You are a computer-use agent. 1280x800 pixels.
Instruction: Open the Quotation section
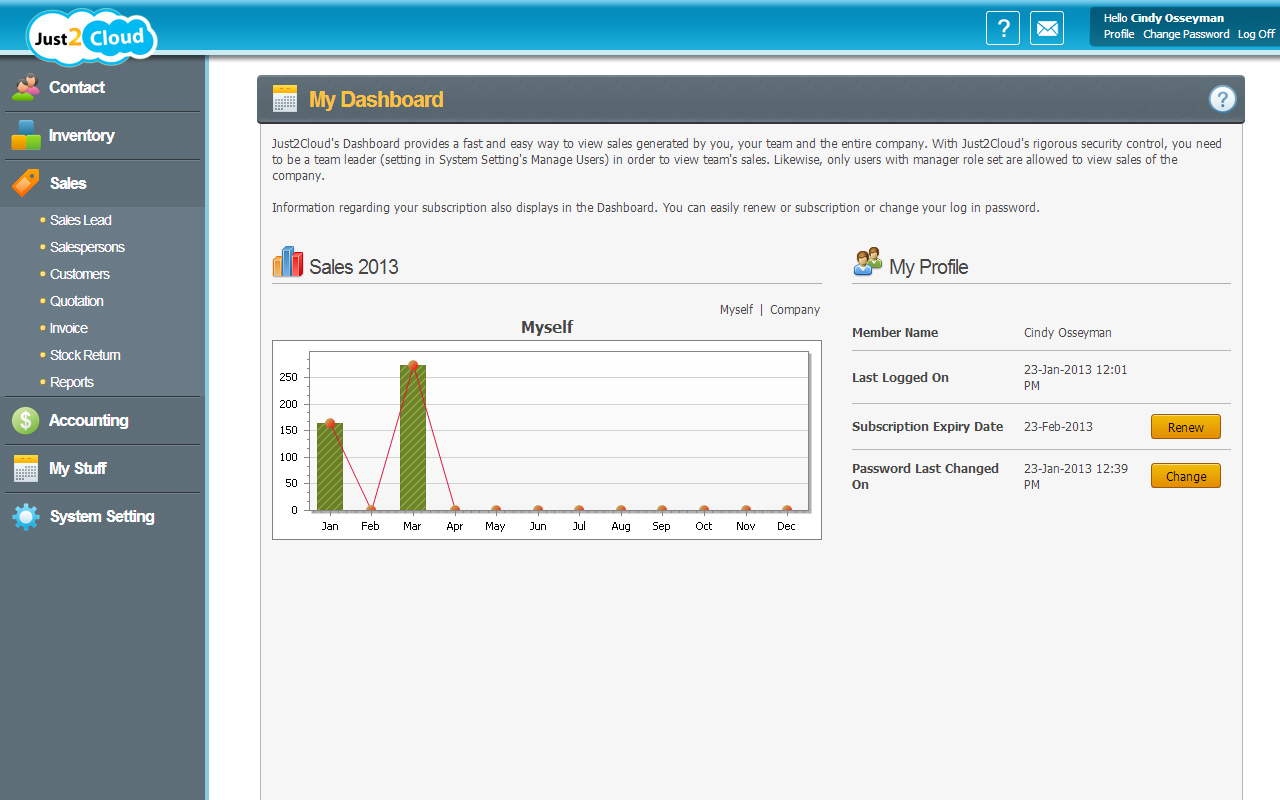click(76, 300)
